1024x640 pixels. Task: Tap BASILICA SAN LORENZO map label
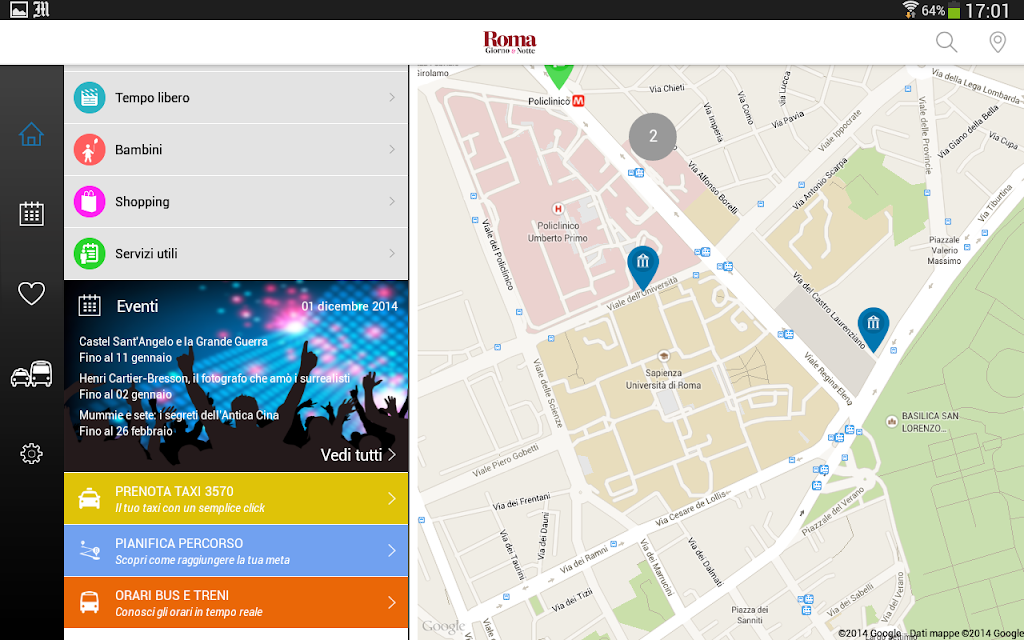(930, 422)
